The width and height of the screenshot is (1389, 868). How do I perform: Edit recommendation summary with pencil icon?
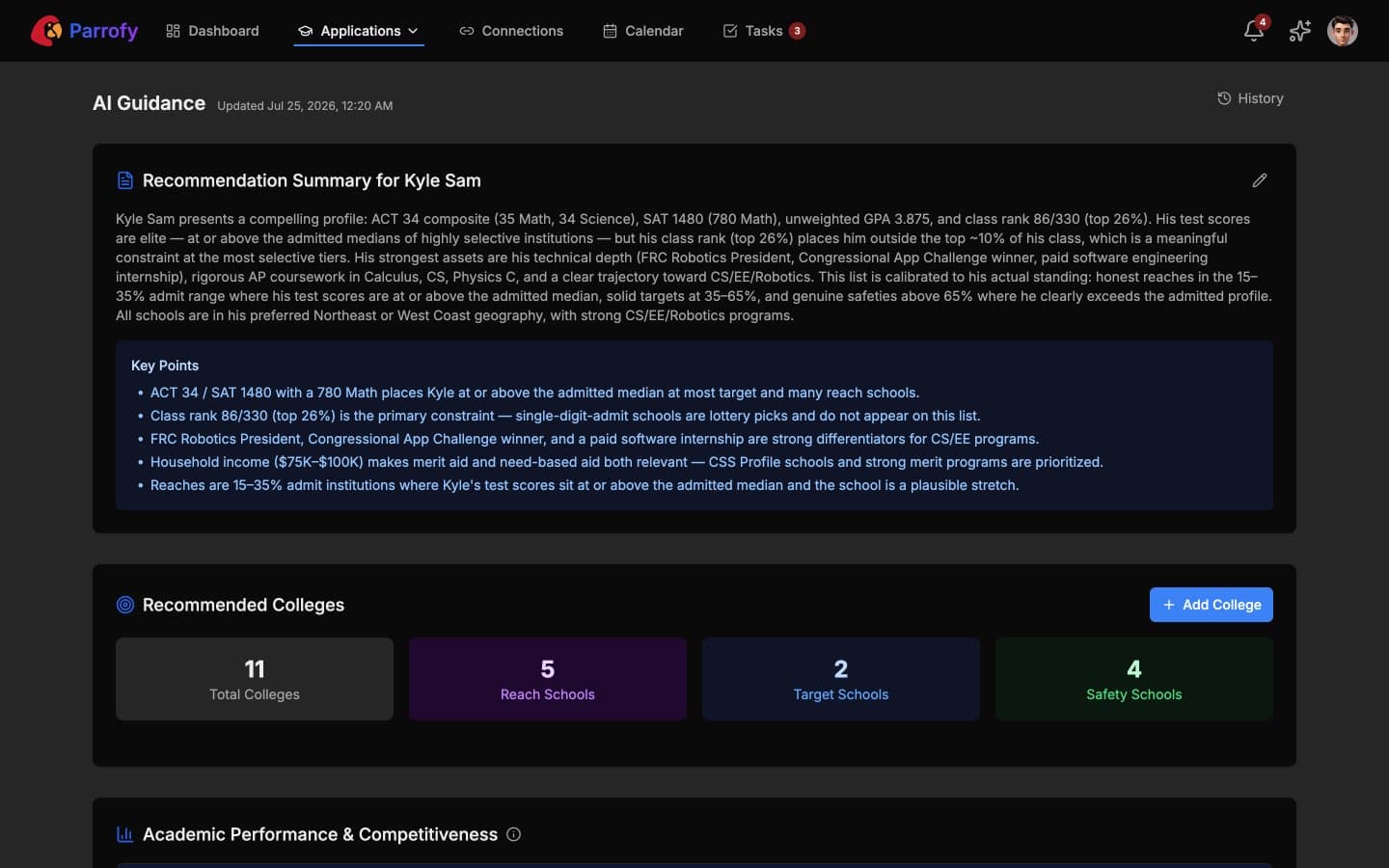pyautogui.click(x=1260, y=180)
